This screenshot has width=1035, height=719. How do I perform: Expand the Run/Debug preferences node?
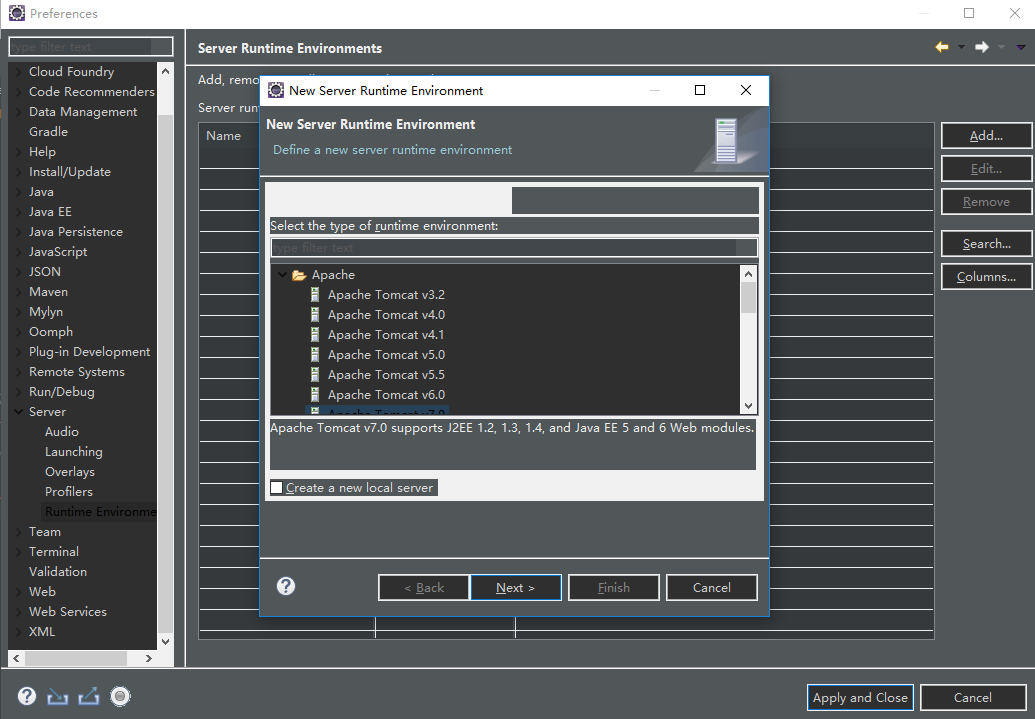click(18, 392)
